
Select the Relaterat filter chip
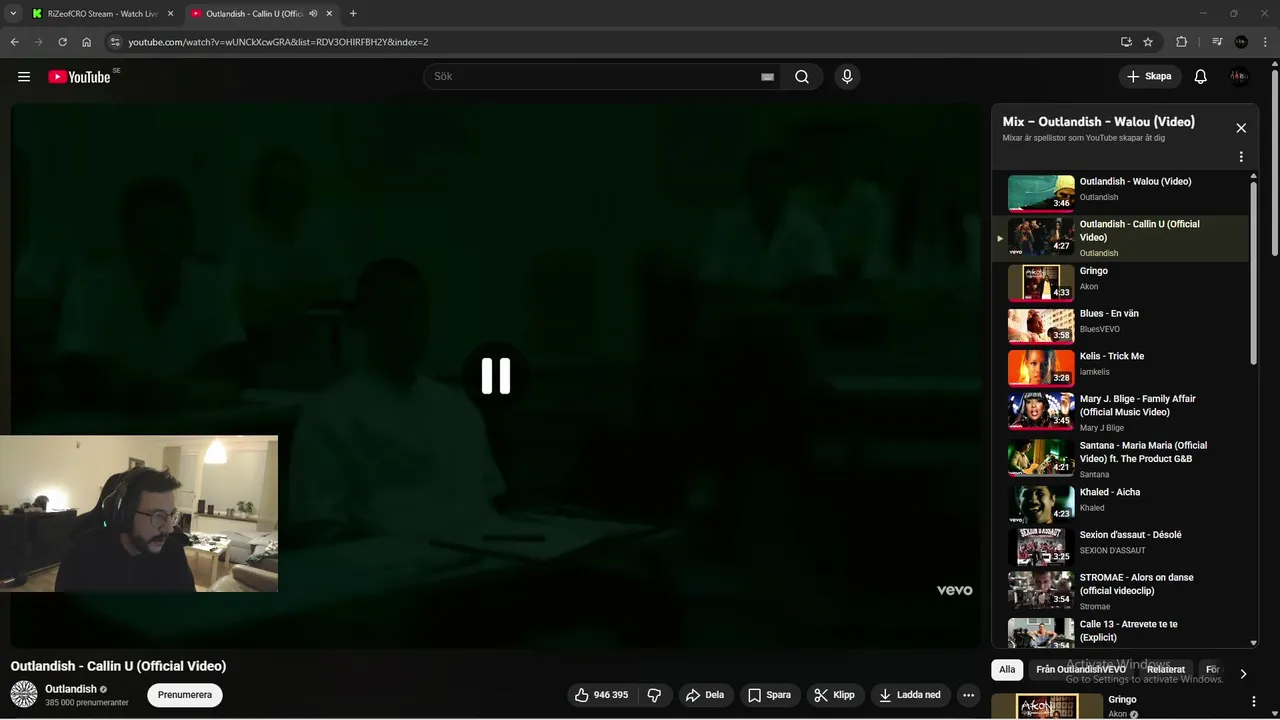pyautogui.click(x=1166, y=670)
